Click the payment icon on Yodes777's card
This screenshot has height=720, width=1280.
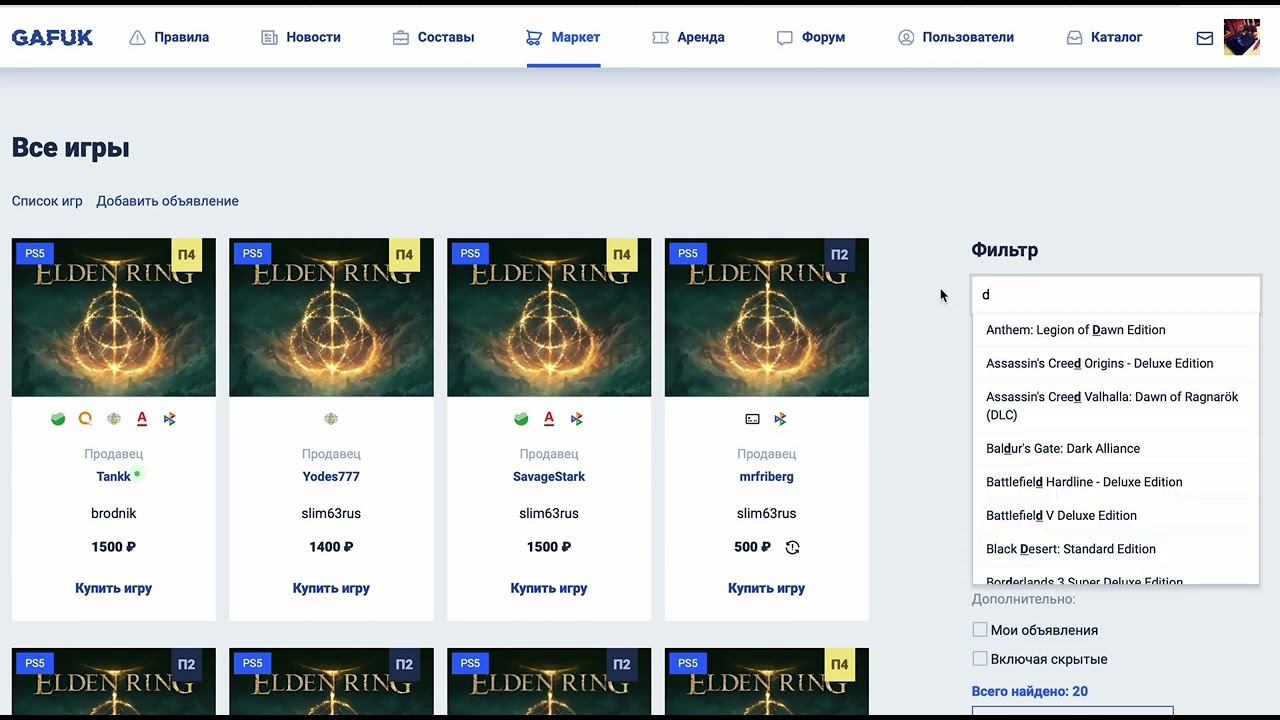(331, 419)
